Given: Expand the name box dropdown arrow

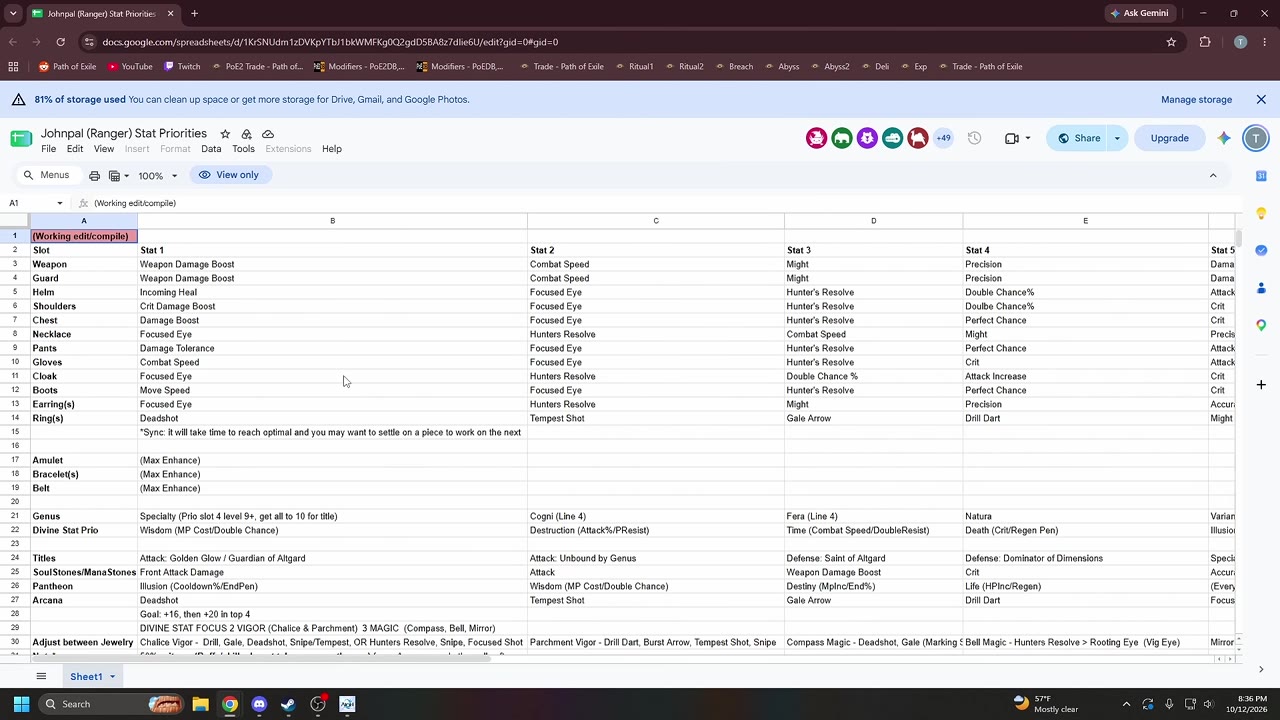Looking at the screenshot, I should [59, 203].
